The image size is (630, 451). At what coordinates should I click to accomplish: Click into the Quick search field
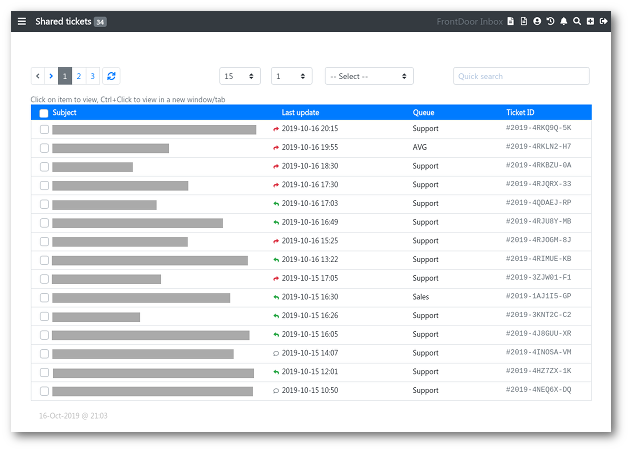(521, 76)
